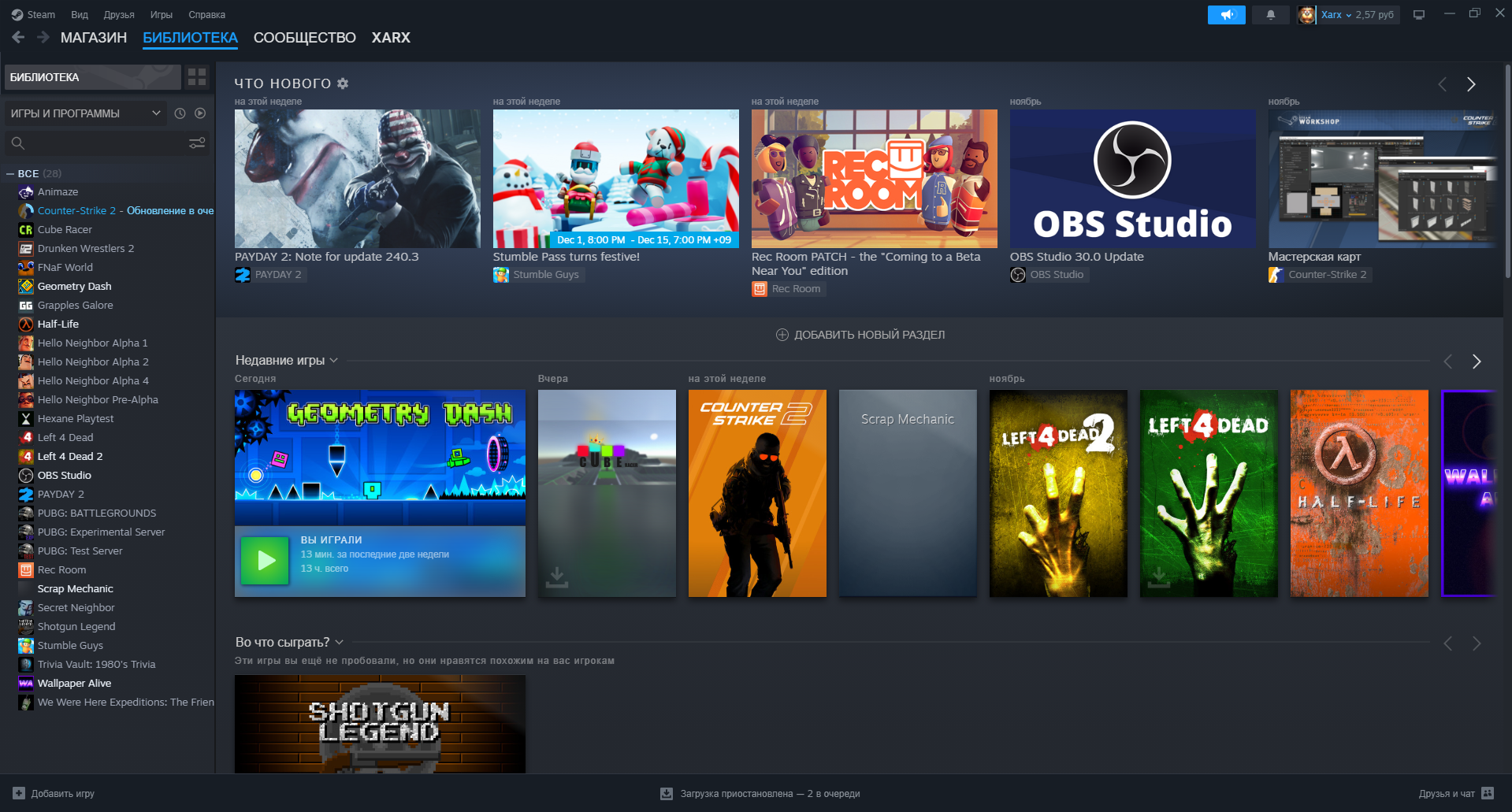Open the Steam menu
Screen dimensions: 1512x812
pos(33,15)
